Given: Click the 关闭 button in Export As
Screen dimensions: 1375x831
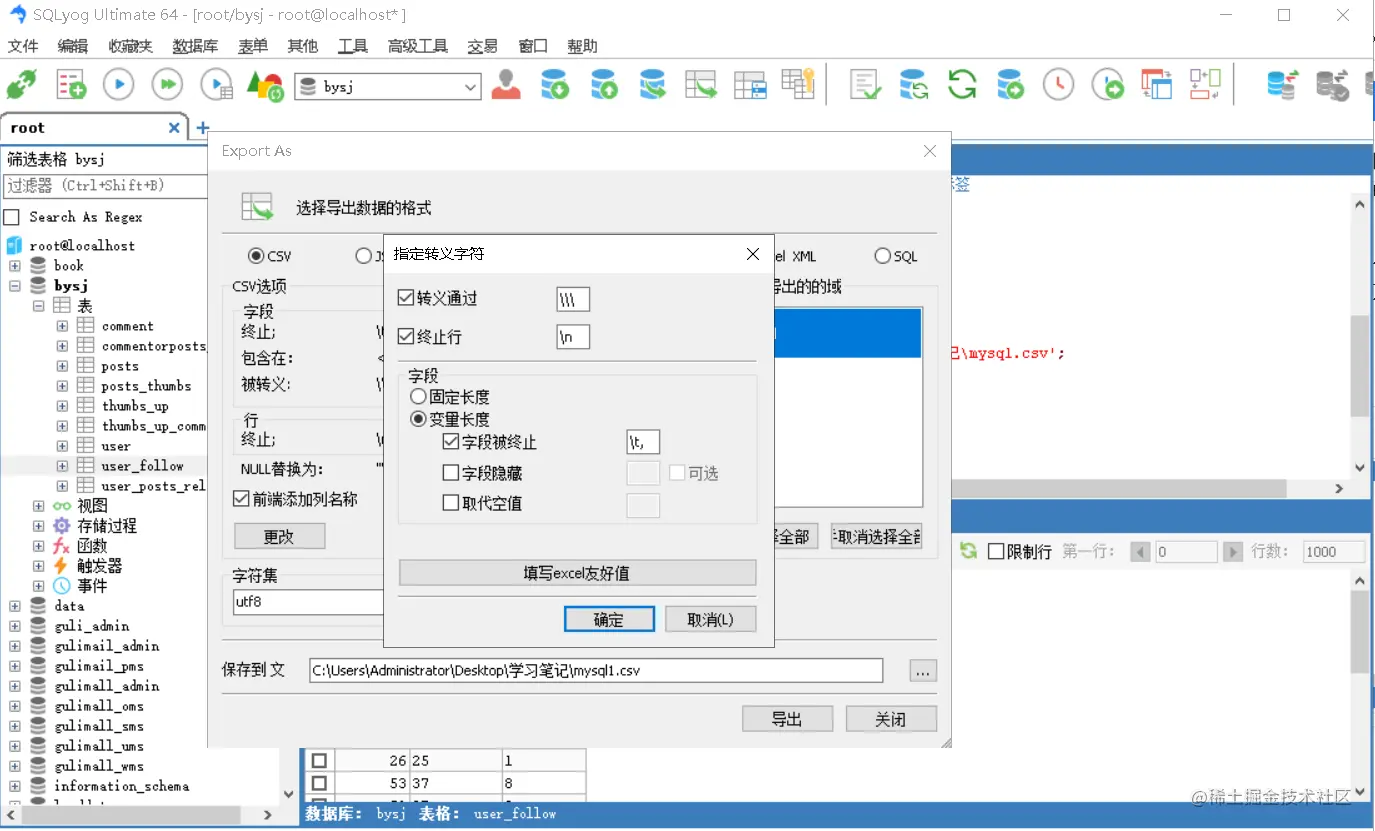Looking at the screenshot, I should (891, 719).
